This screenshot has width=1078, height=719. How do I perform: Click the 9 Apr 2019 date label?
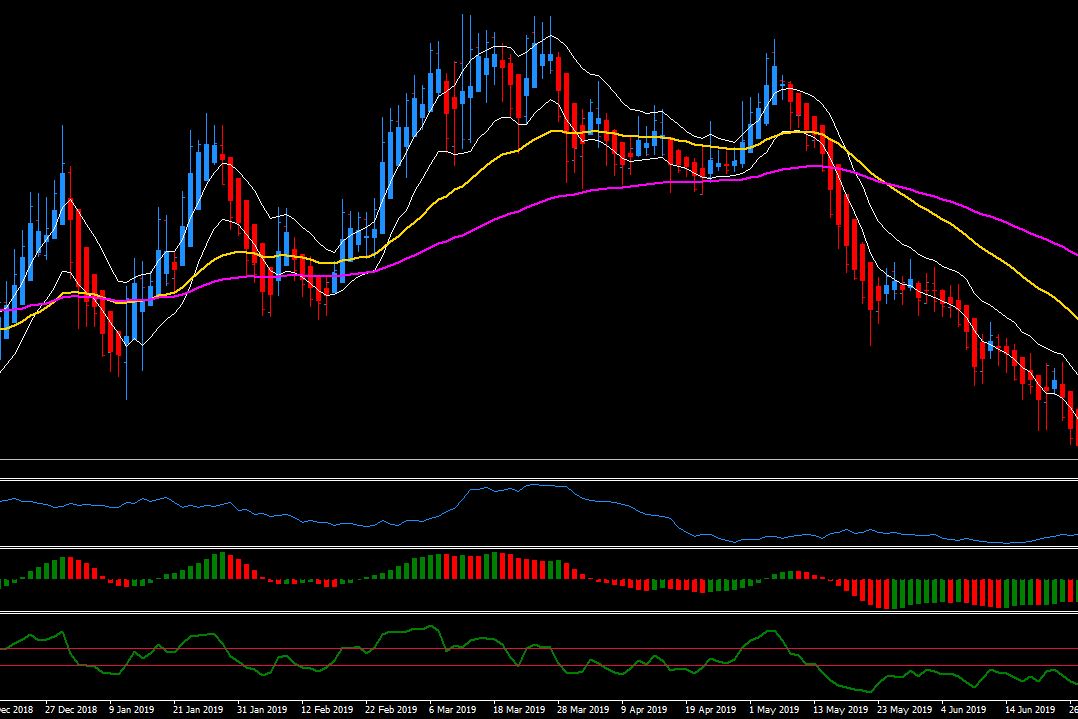pyautogui.click(x=644, y=709)
